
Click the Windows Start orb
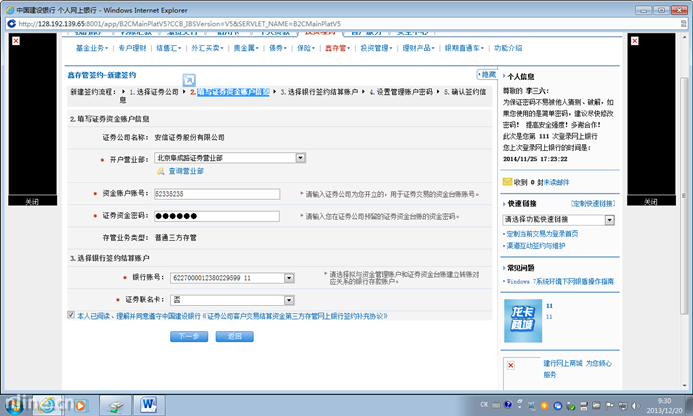[x=14, y=405]
